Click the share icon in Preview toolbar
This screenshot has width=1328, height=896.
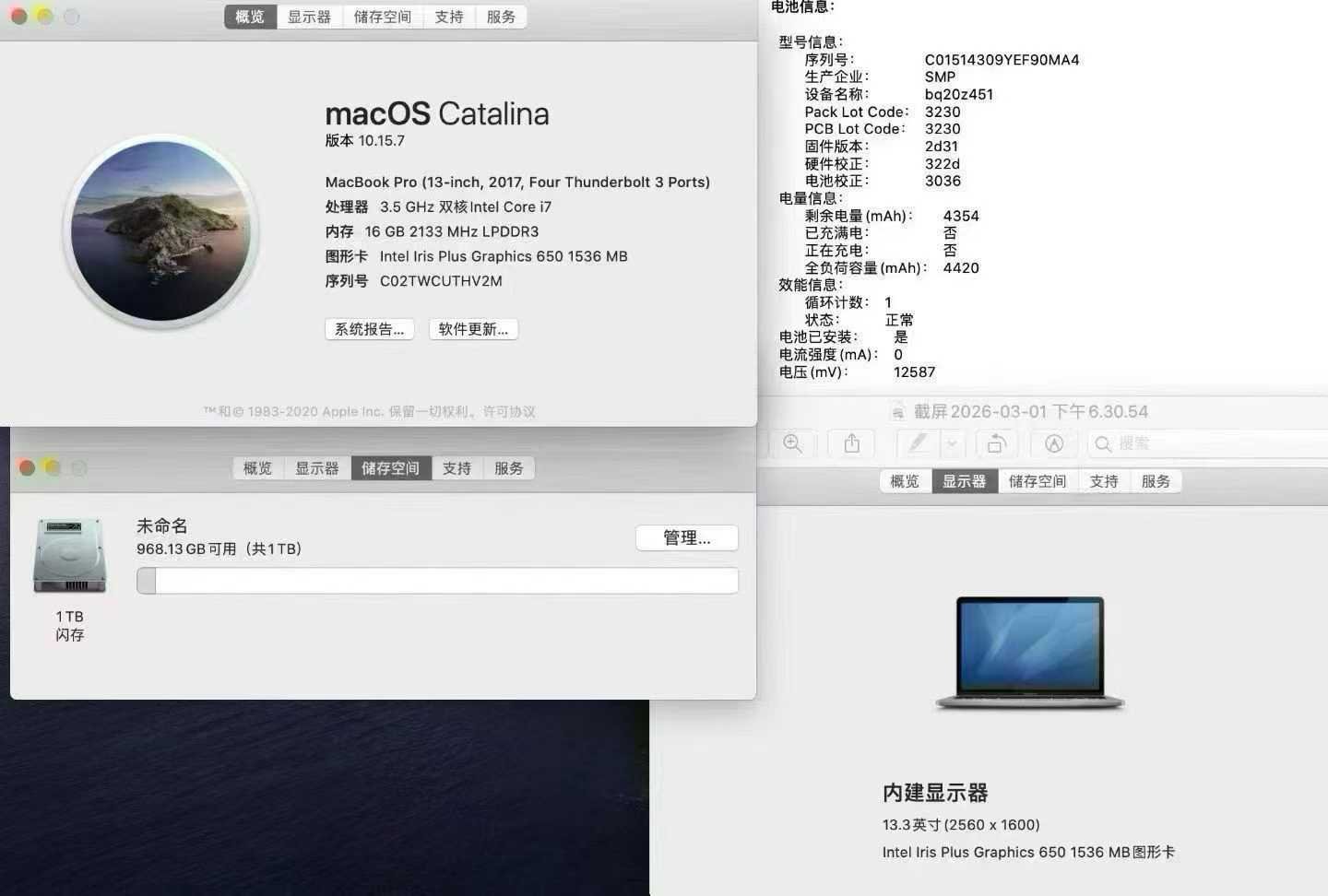coord(852,443)
